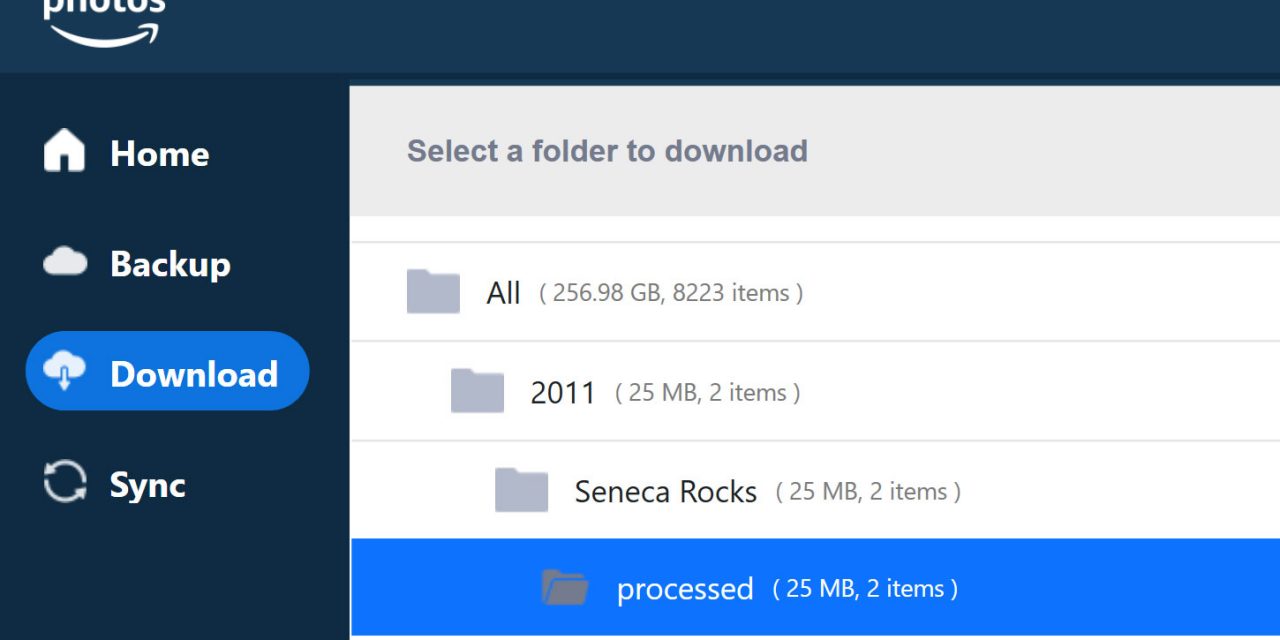This screenshot has height=640, width=1280.
Task: Click the Backup cloud icon
Action: [65, 262]
